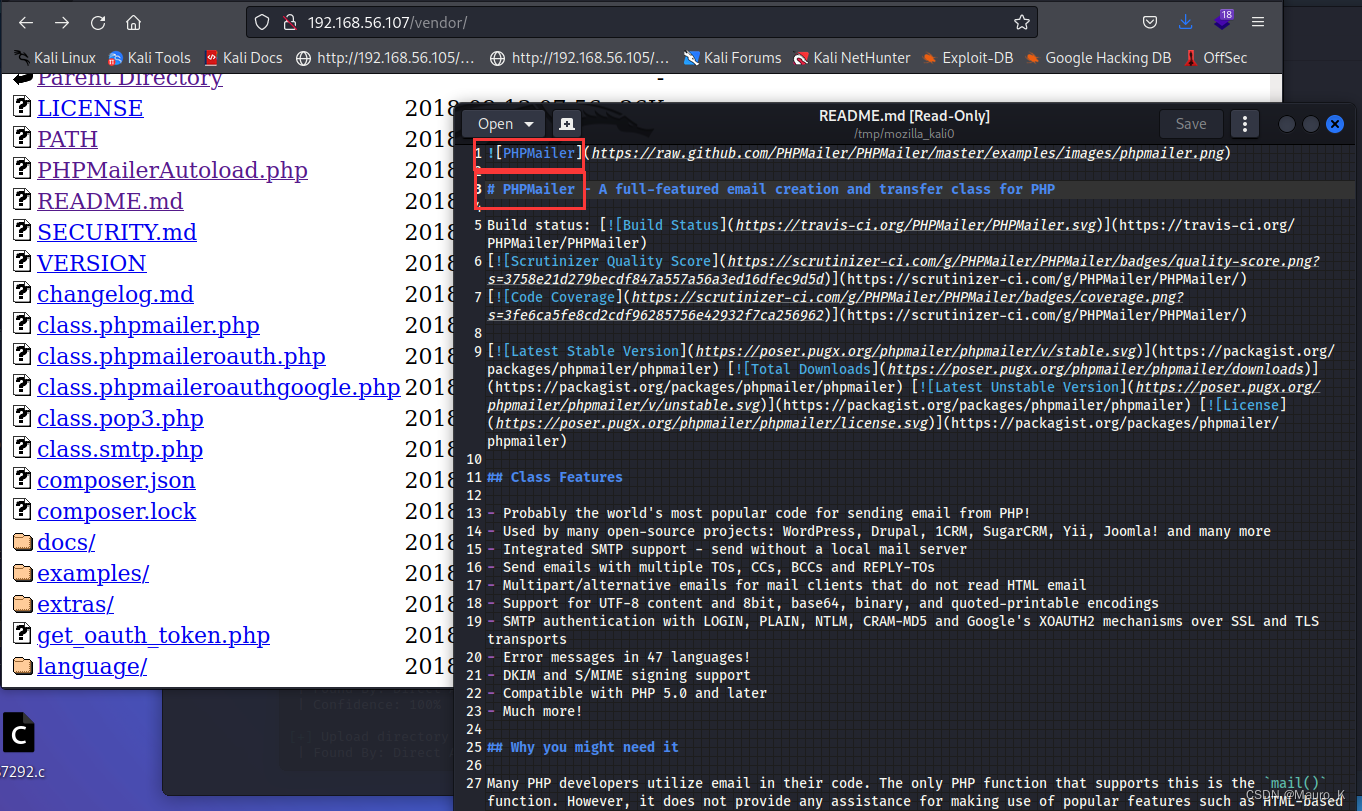Open docs/ folder link
This screenshot has width=1362, height=811.
(66, 542)
